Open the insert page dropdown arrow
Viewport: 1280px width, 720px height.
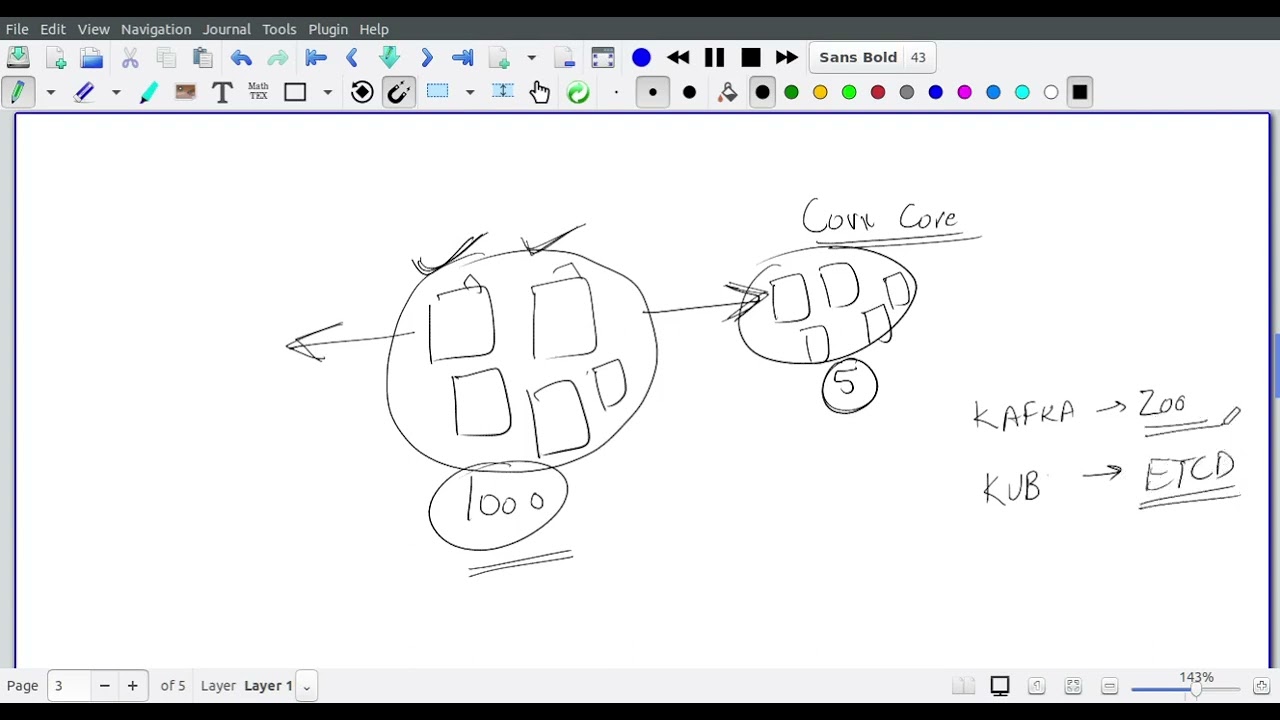[531, 58]
